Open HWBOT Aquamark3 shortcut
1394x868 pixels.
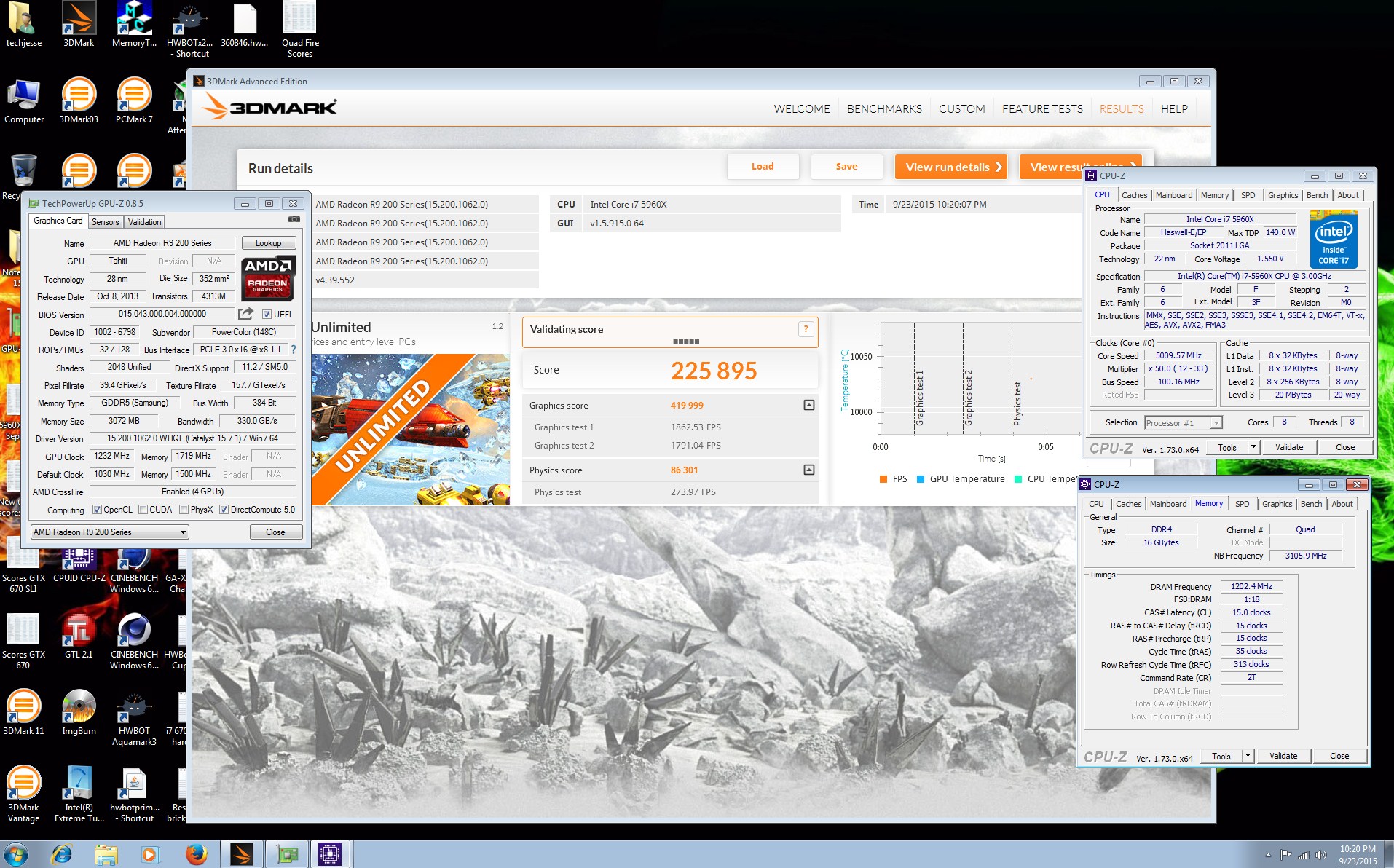(134, 717)
